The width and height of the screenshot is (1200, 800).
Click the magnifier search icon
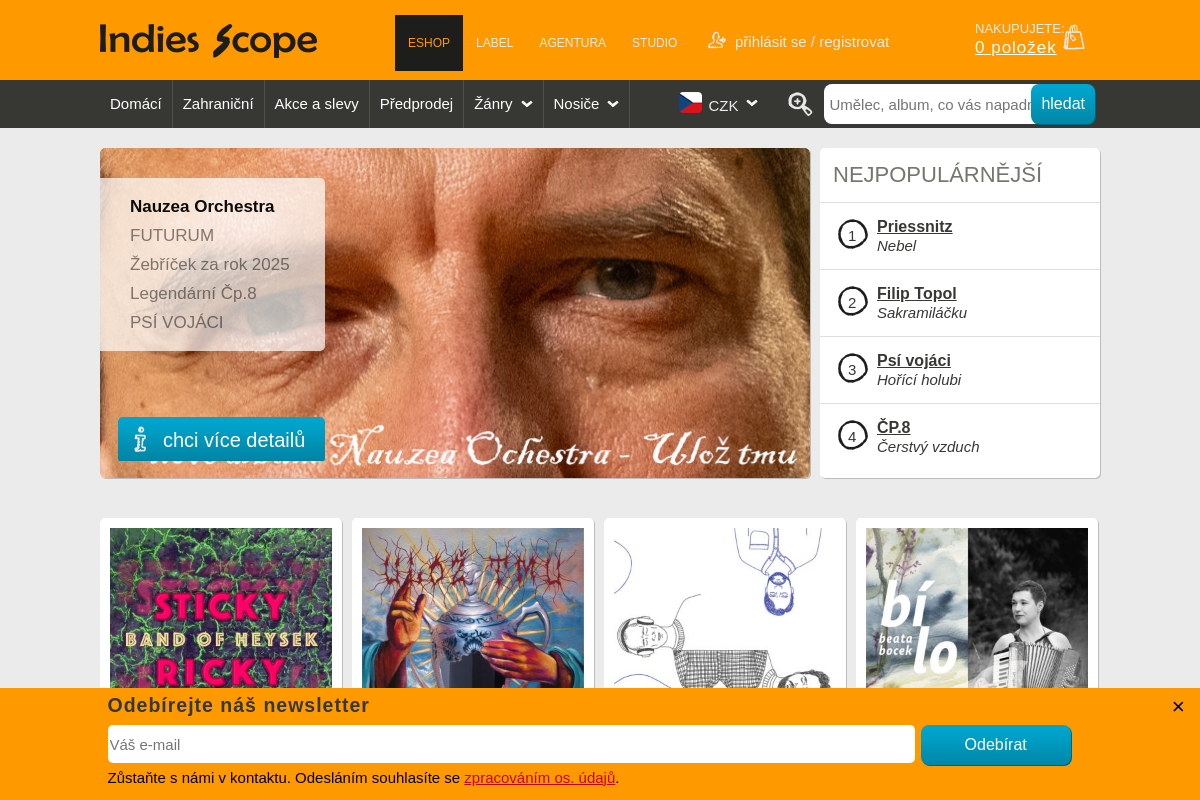tap(800, 104)
